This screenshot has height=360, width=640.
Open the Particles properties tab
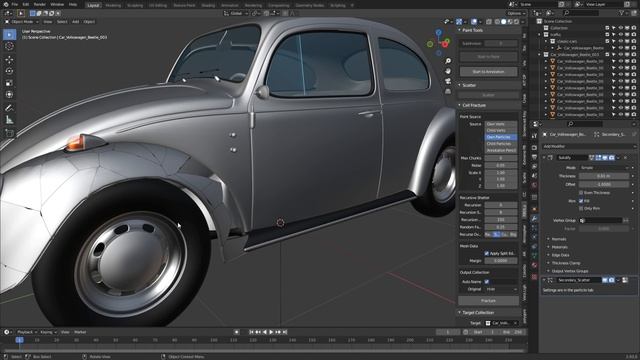click(534, 227)
